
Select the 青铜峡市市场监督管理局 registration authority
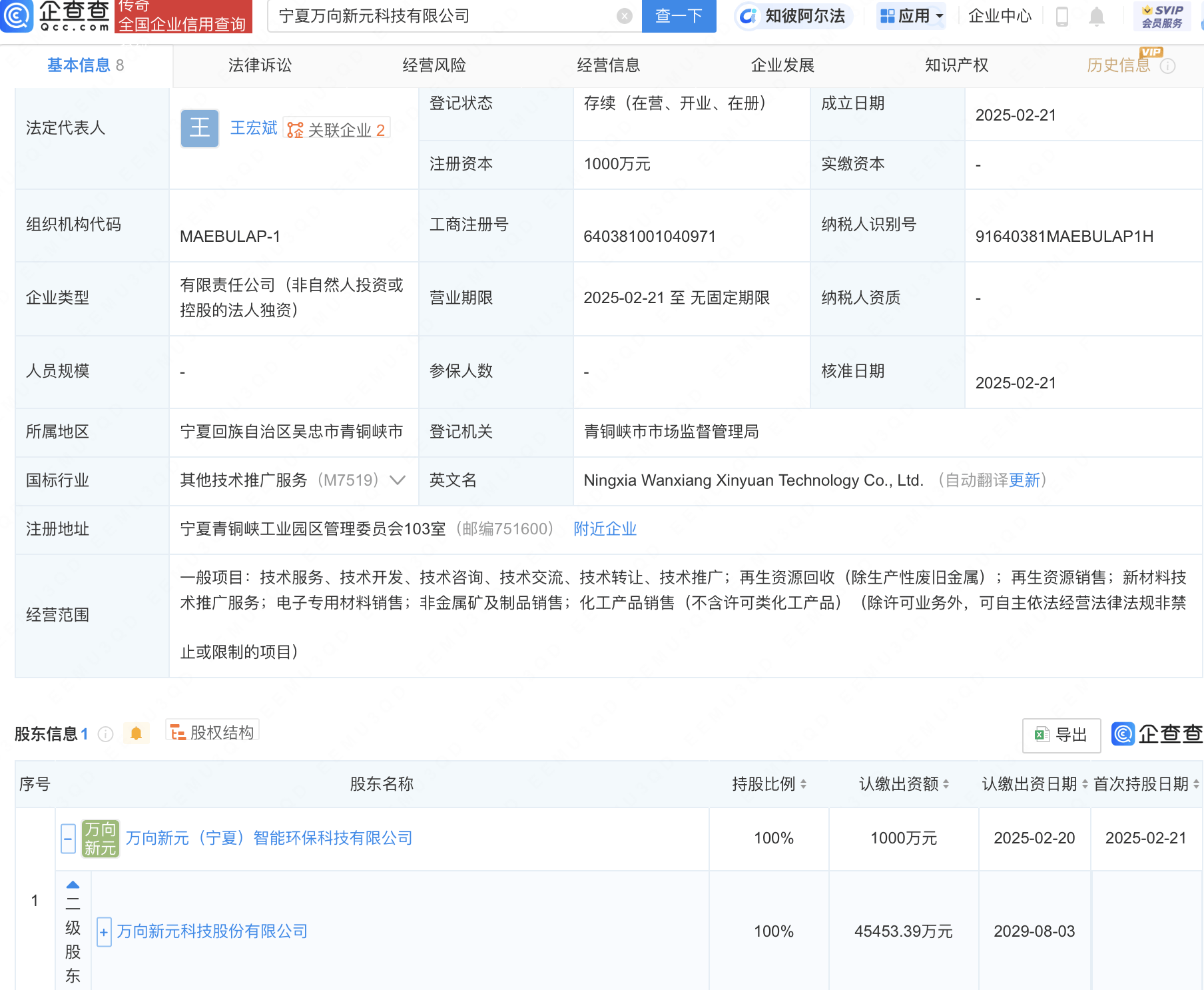point(671,432)
